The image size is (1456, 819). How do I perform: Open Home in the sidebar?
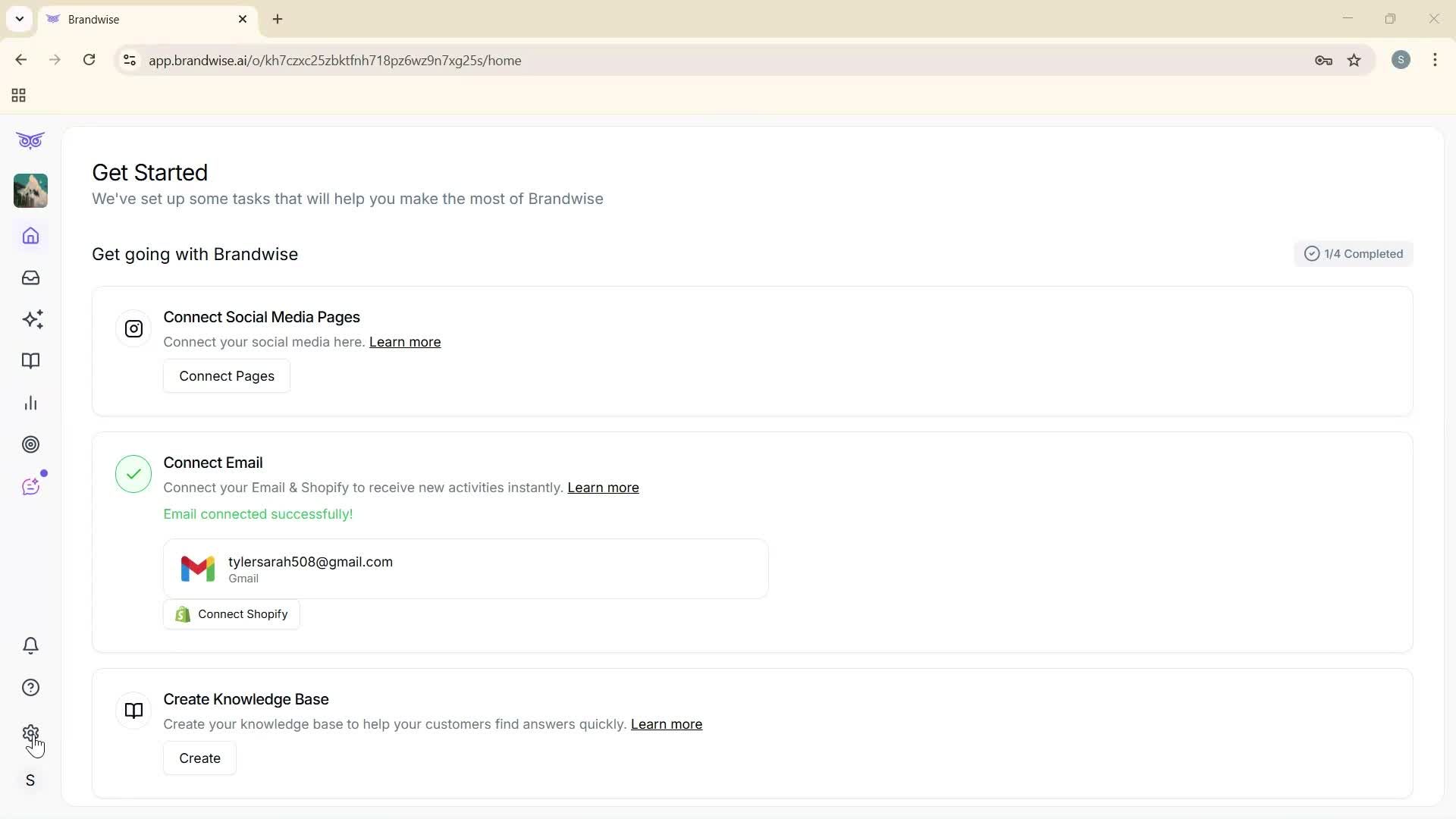(x=30, y=236)
